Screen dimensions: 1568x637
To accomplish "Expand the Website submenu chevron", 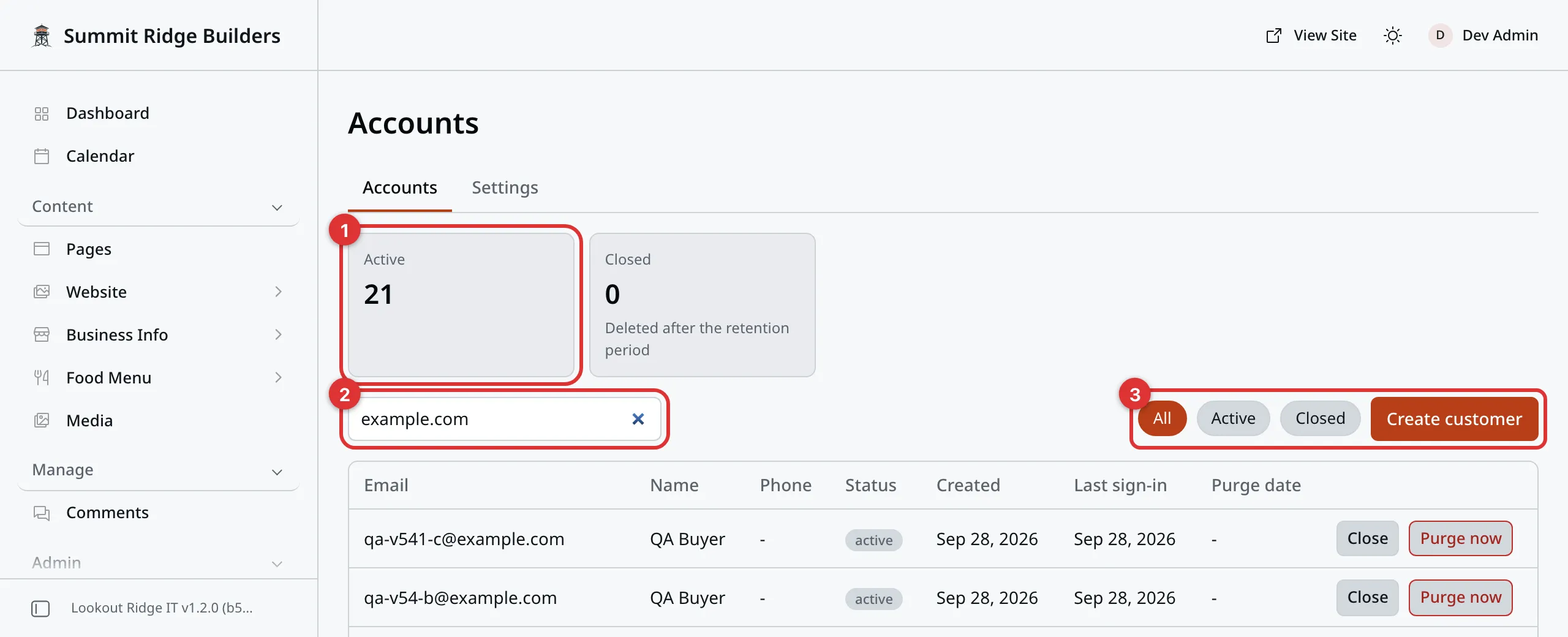I will [x=278, y=292].
